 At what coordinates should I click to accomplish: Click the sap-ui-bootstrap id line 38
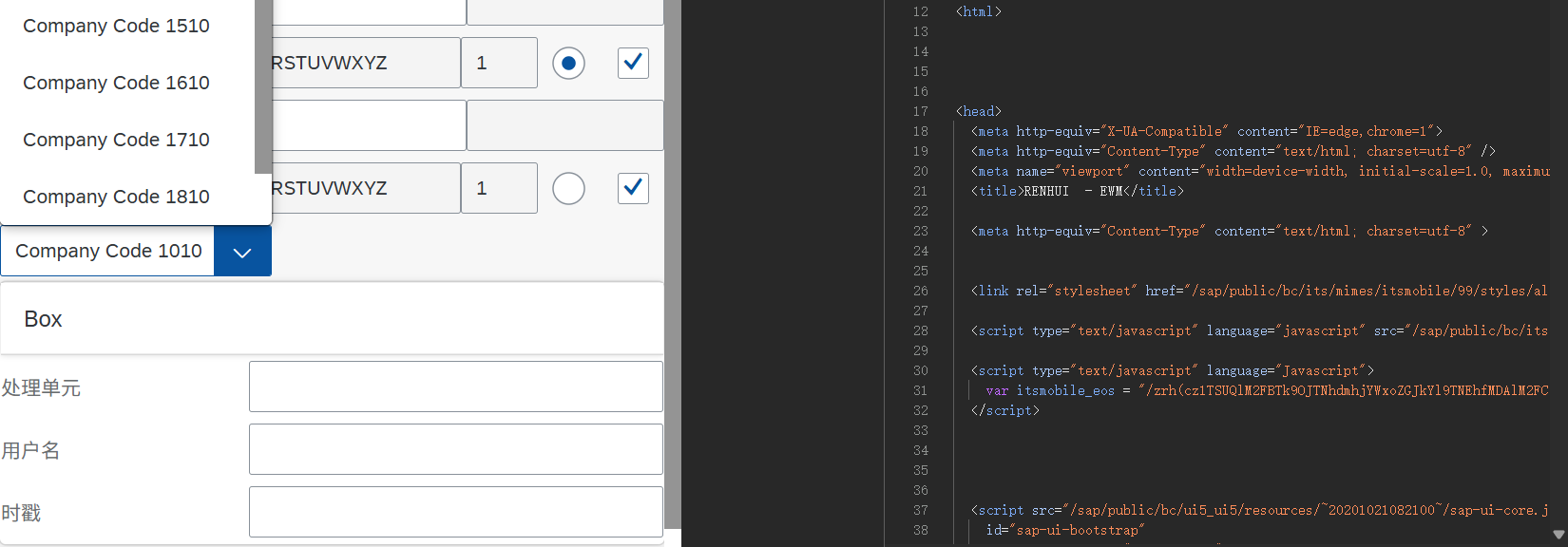pyautogui.click(x=1065, y=530)
